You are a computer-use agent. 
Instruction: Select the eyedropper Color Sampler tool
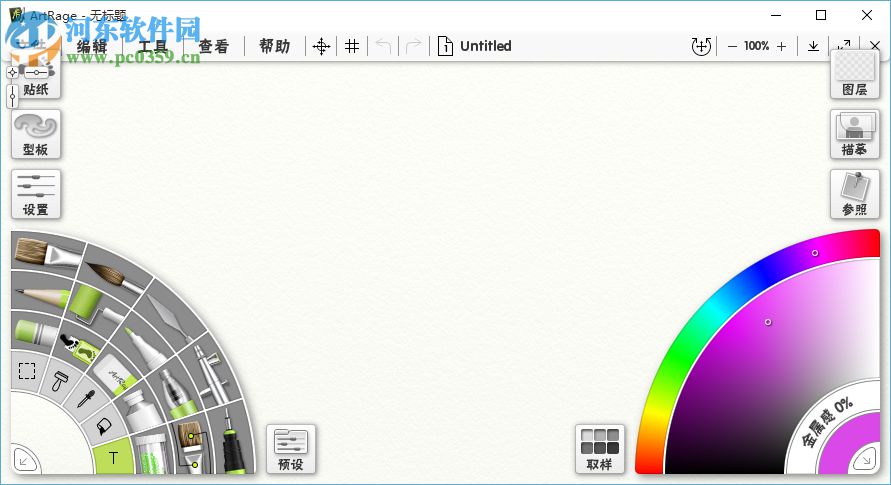click(x=86, y=399)
